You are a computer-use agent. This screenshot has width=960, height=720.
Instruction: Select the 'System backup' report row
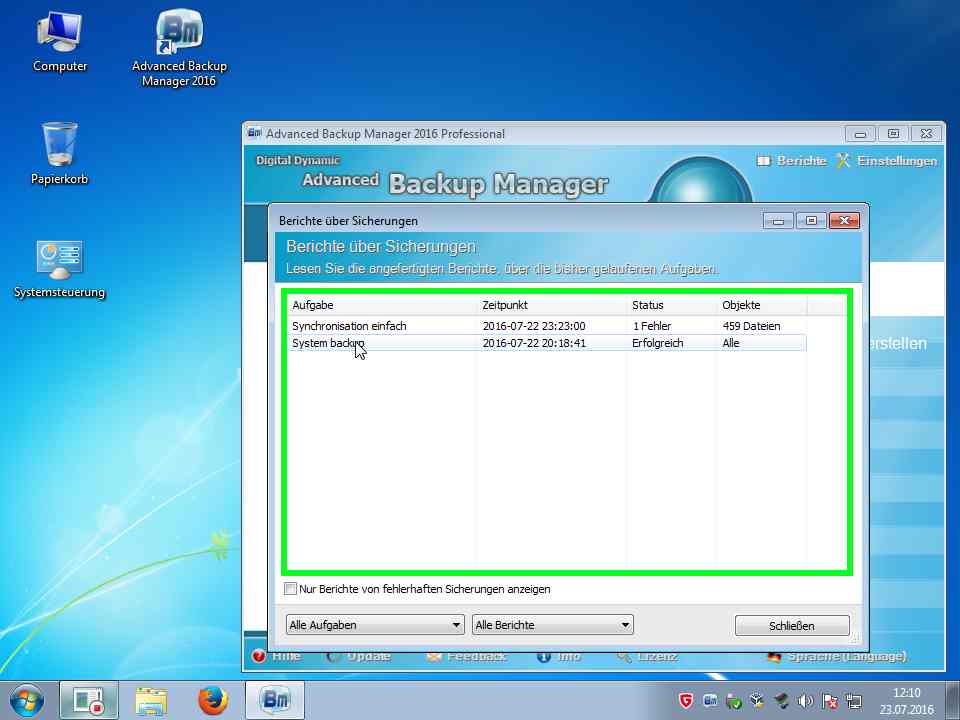547,343
